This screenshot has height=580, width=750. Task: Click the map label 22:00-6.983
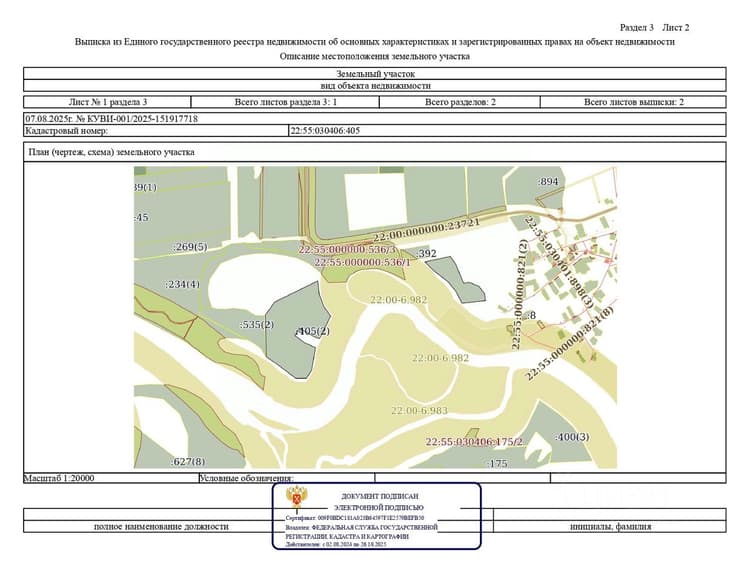[x=419, y=410]
